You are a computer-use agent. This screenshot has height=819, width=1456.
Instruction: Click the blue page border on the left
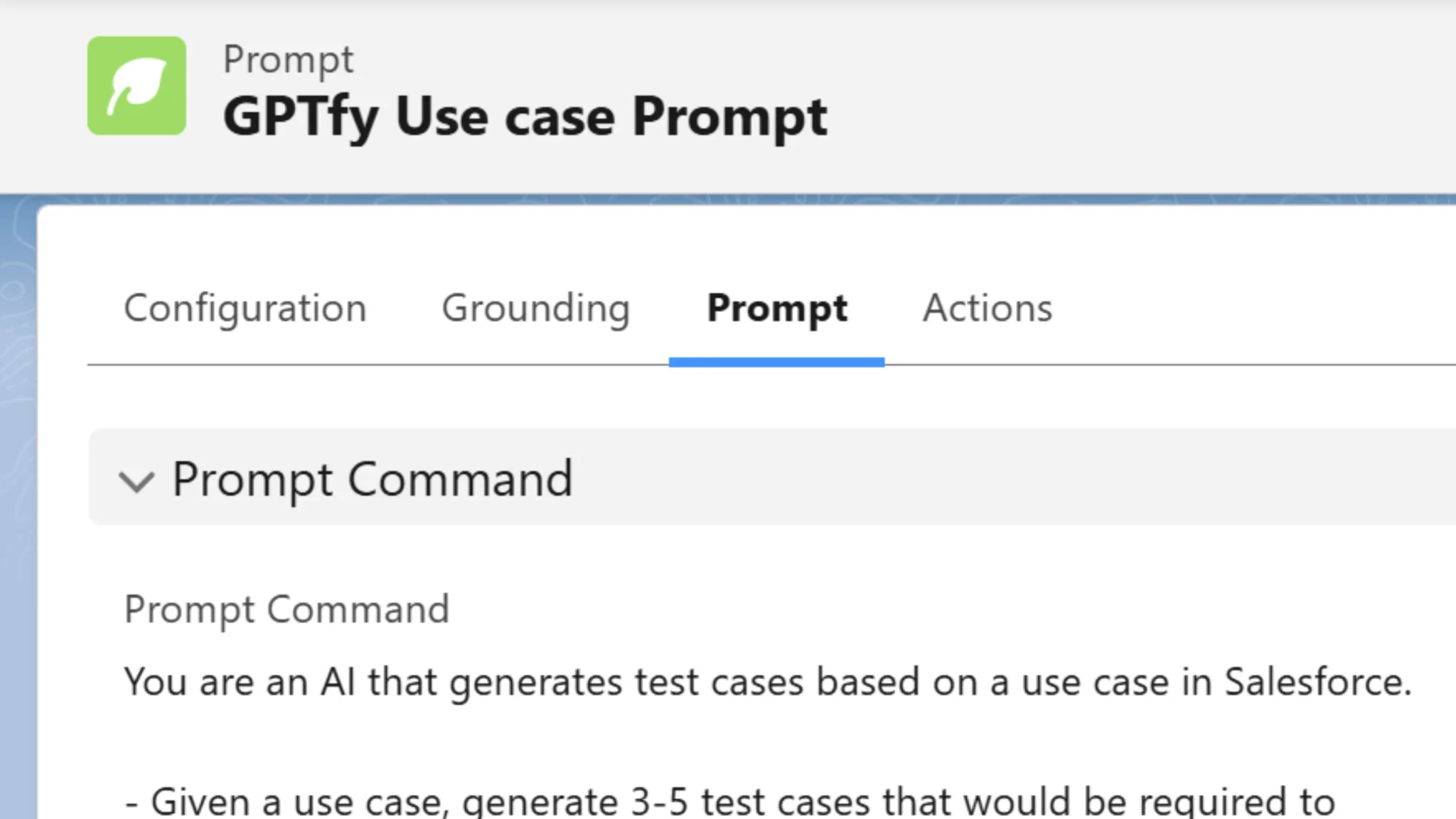pos(18,498)
